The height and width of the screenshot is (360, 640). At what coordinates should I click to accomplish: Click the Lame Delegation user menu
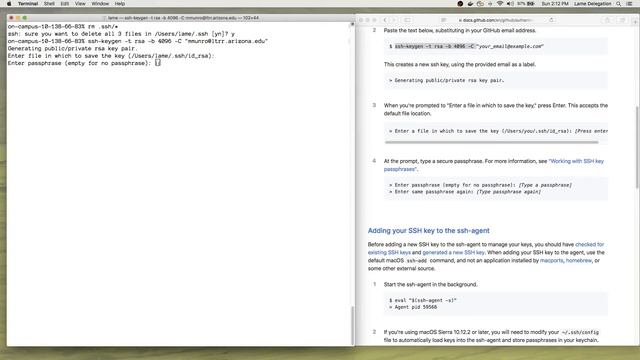click(593, 4)
